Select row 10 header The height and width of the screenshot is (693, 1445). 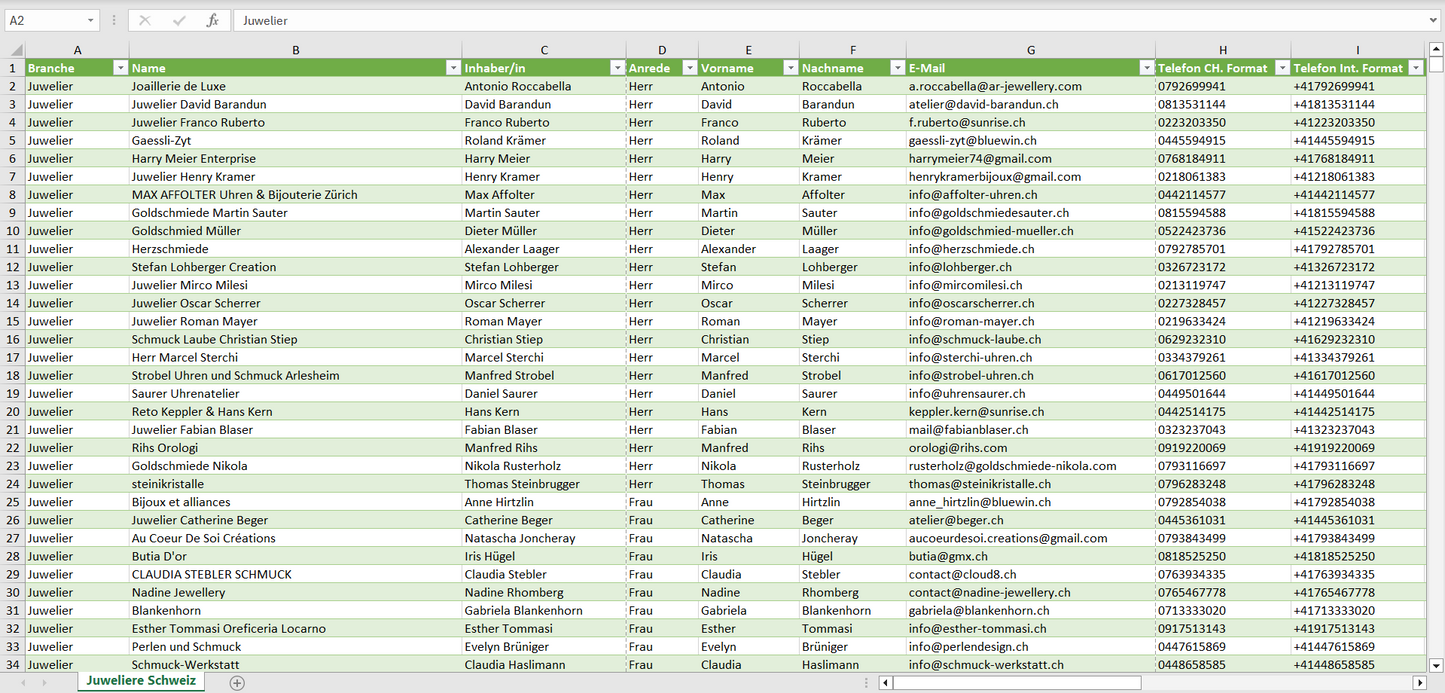[13, 231]
